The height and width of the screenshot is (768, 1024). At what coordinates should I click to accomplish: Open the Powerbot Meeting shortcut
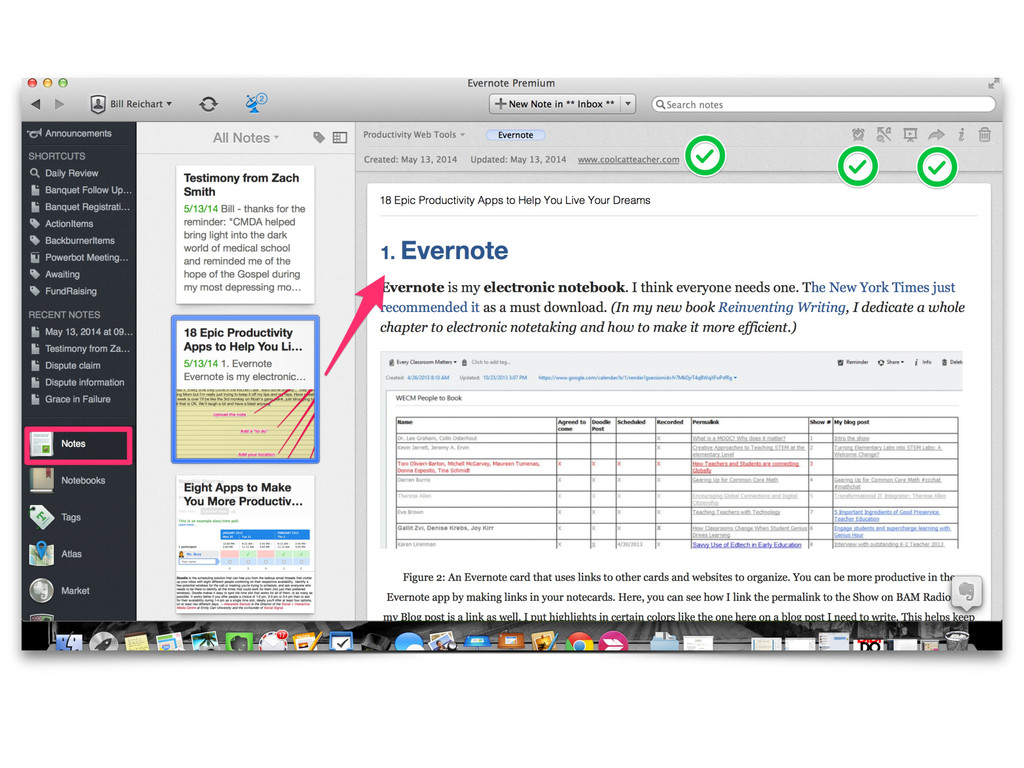click(x=79, y=257)
